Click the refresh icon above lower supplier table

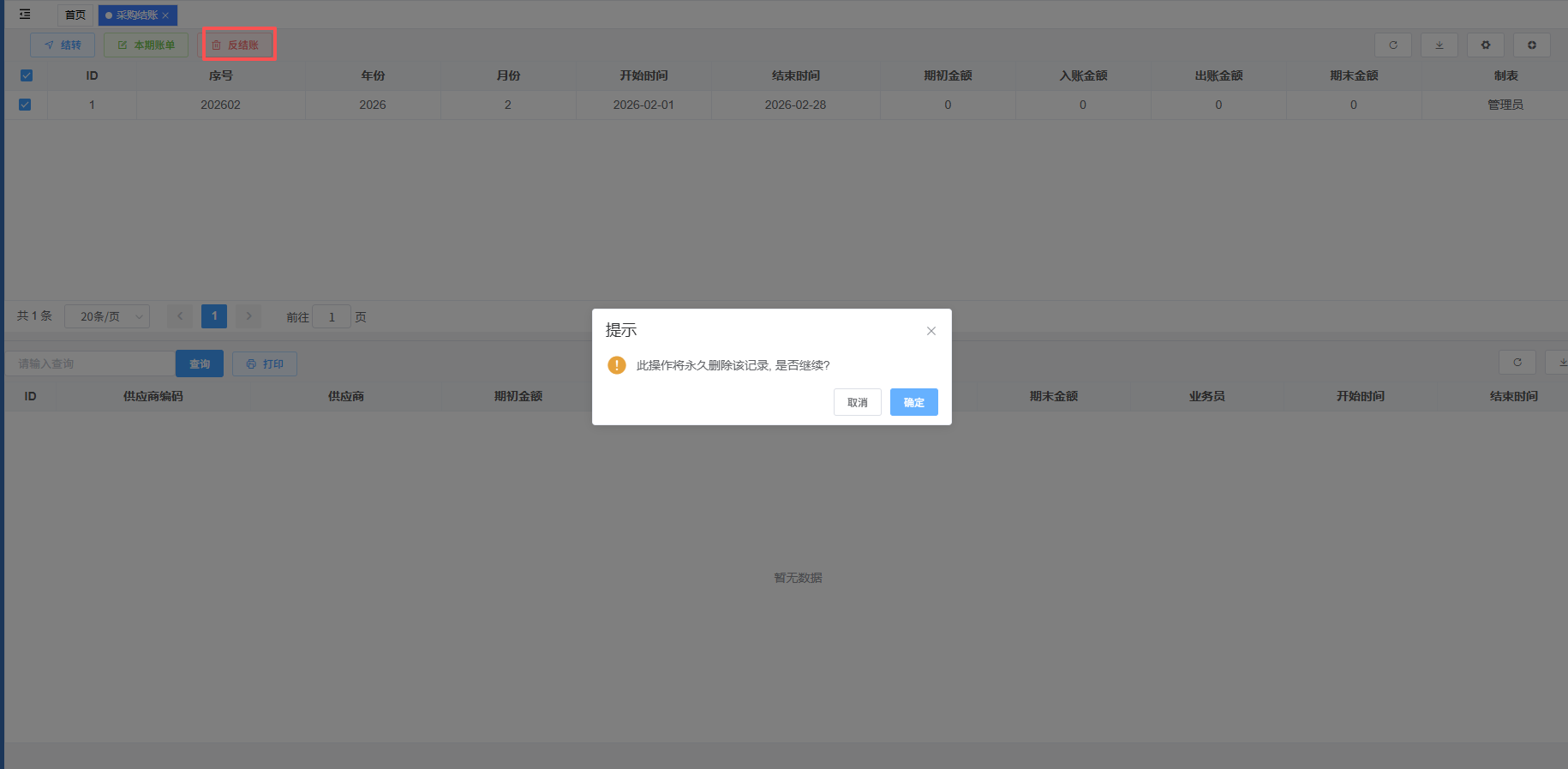1517,363
